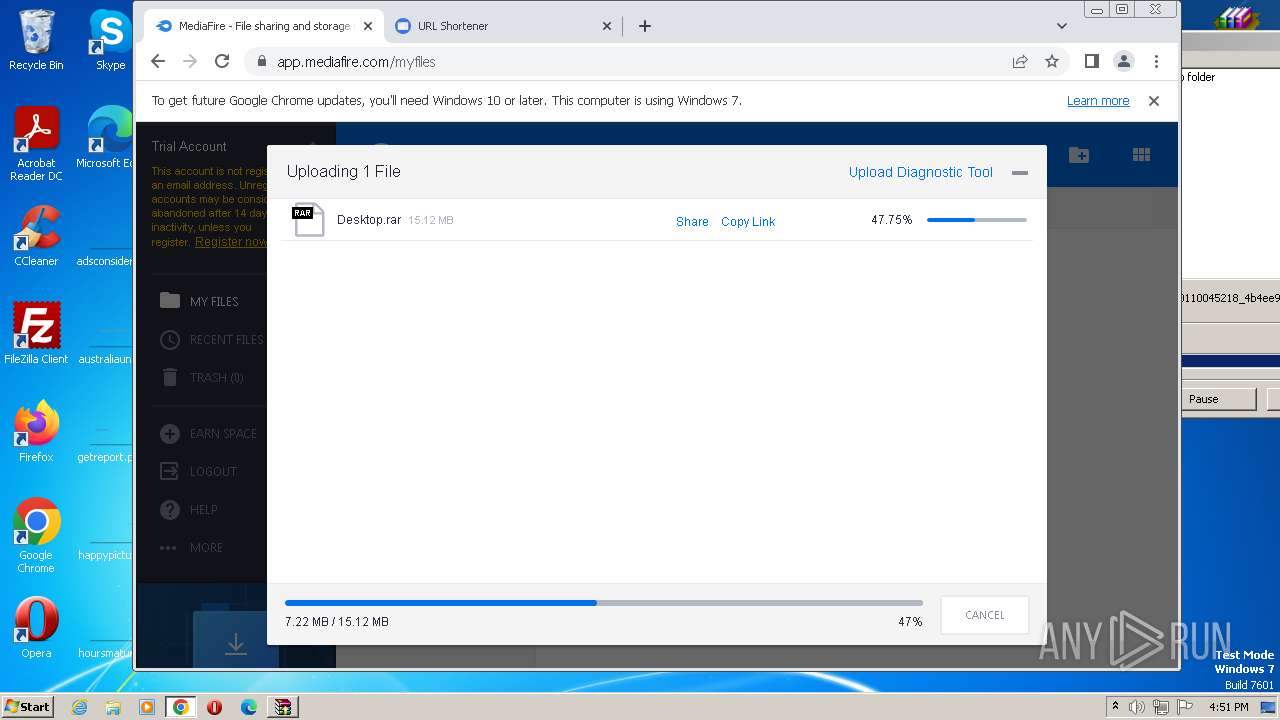Screen dimensions: 1280x720
Task: Open Recycle Bin on desktop
Action: 36,40
